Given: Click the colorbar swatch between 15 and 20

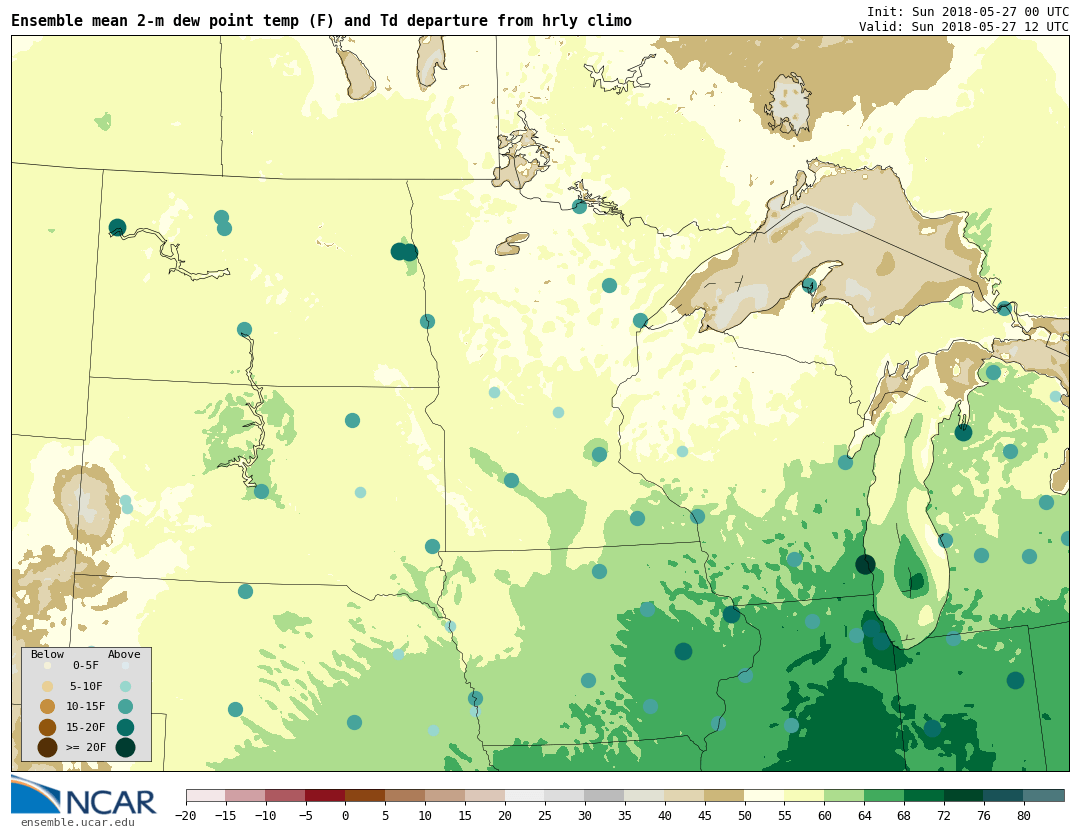Looking at the screenshot, I should (x=486, y=795).
